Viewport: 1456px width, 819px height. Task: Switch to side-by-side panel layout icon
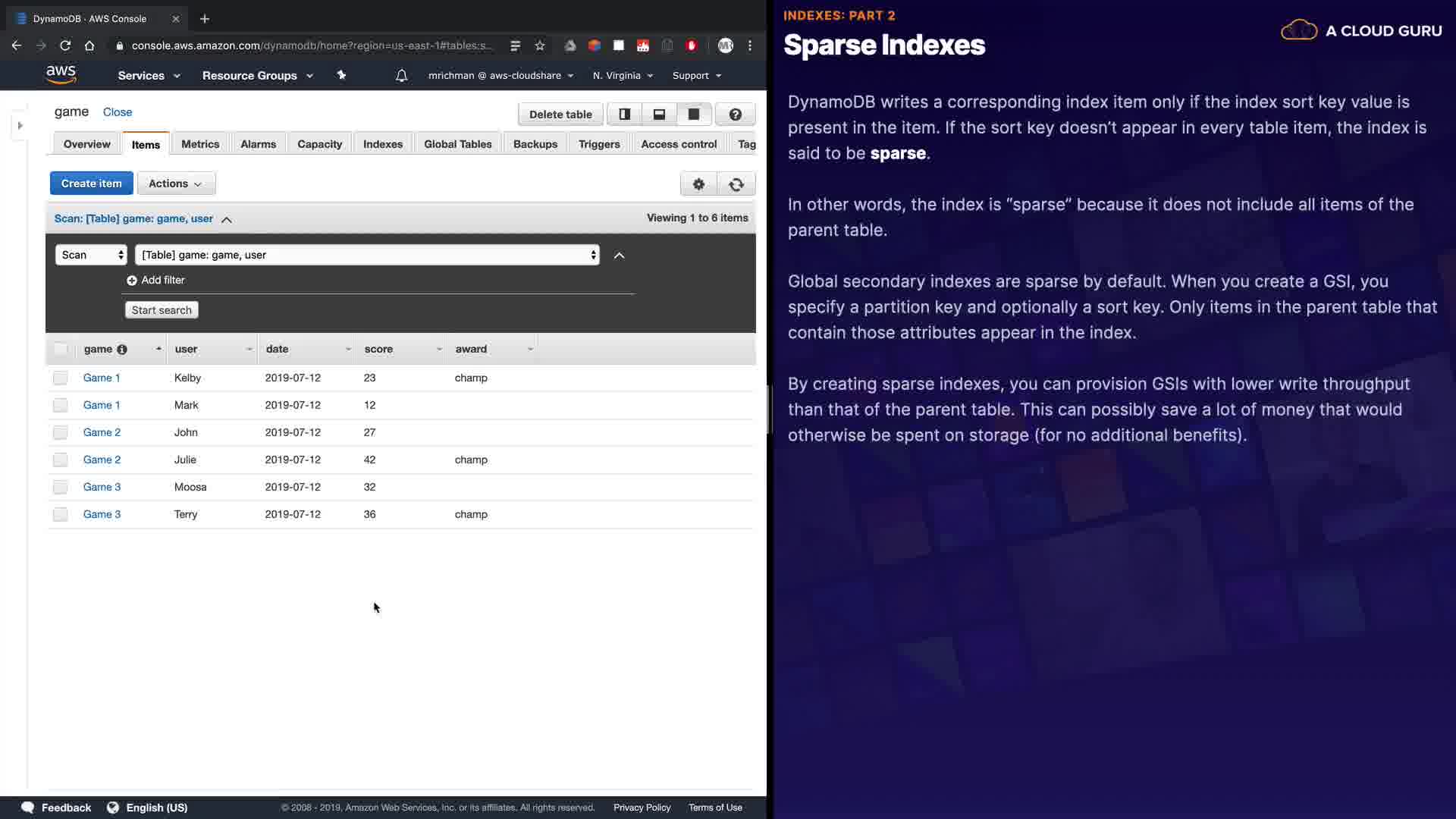coord(624,115)
